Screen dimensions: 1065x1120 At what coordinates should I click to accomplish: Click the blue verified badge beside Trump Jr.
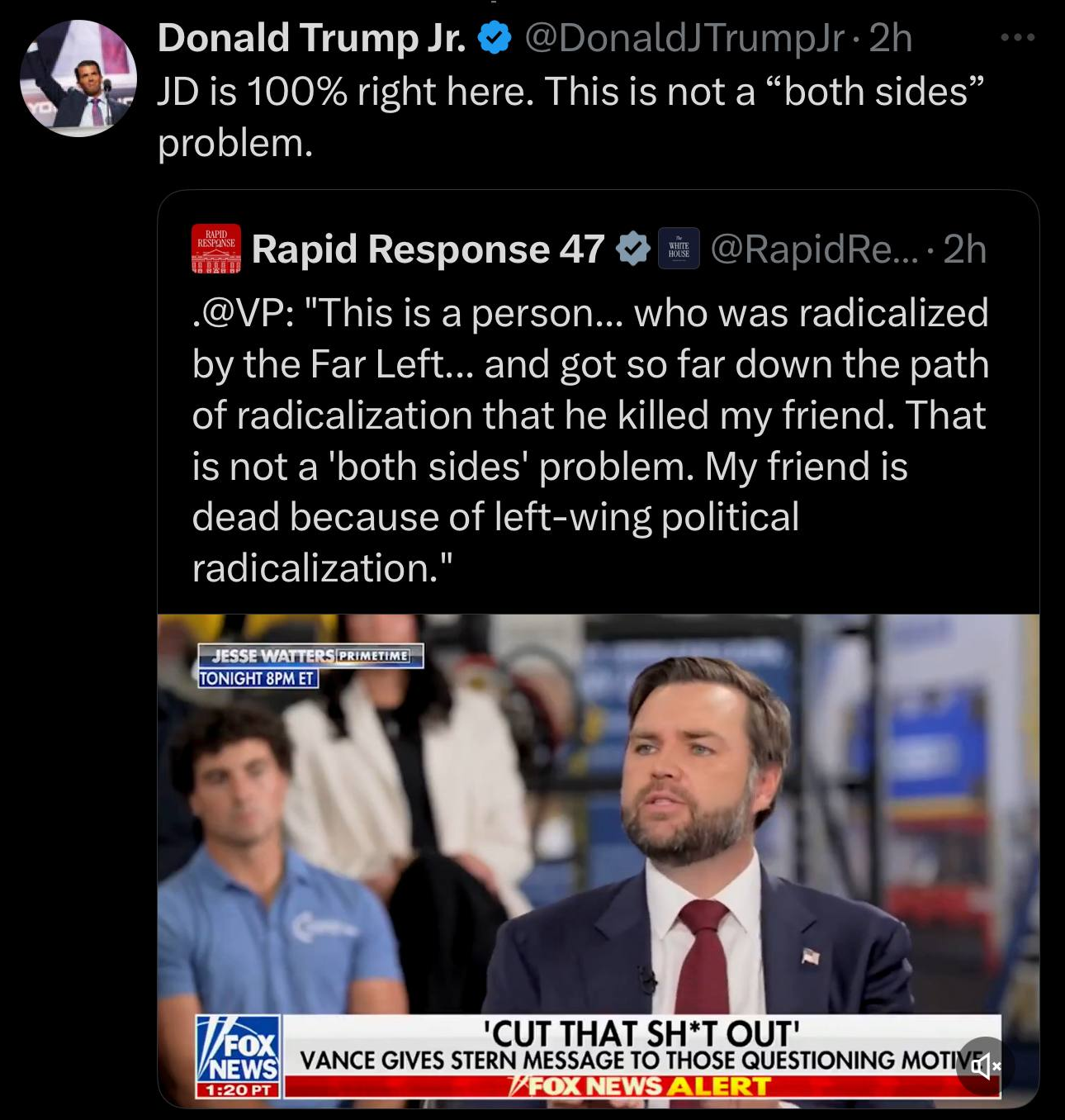pyautogui.click(x=495, y=38)
